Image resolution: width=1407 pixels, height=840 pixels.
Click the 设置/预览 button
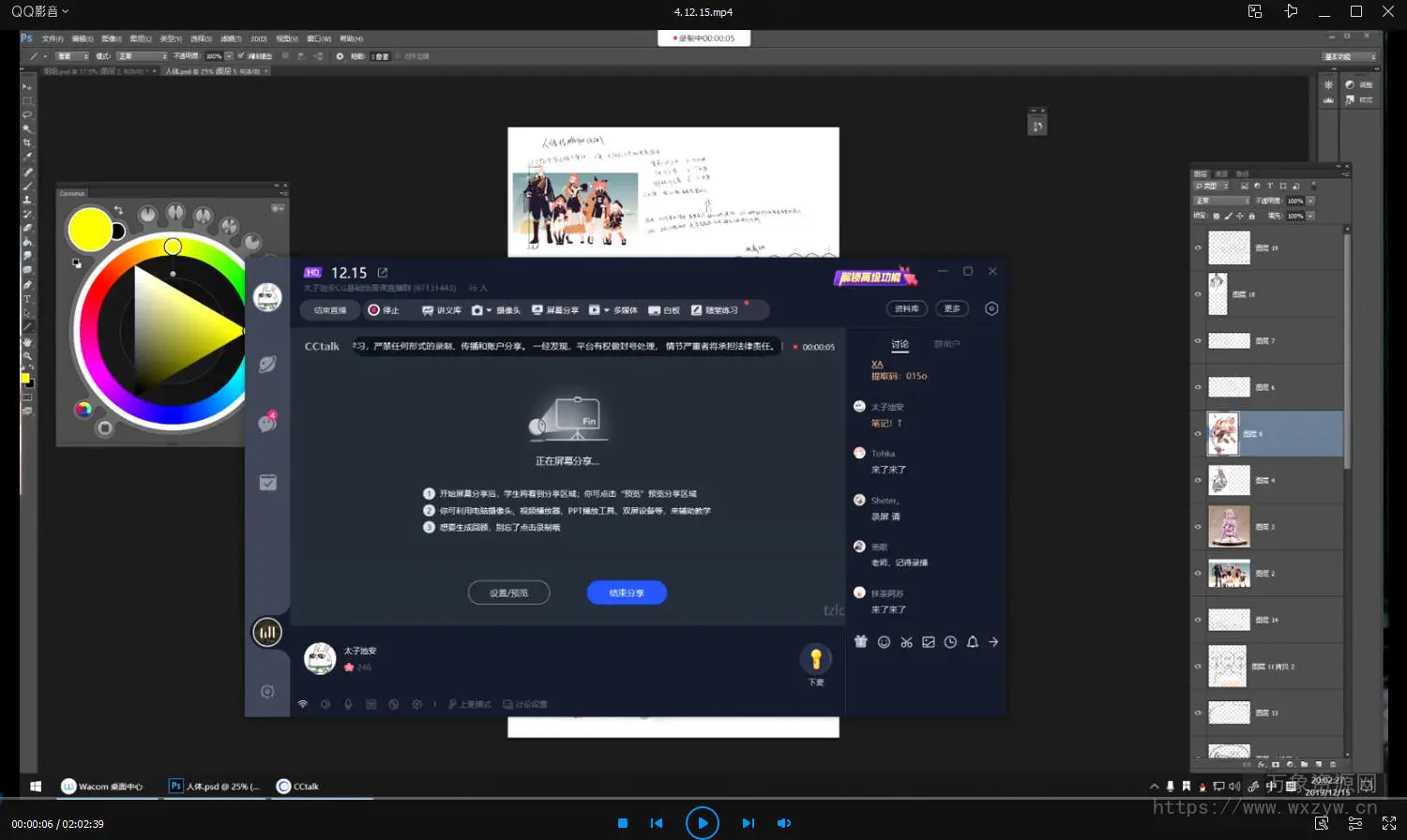(x=508, y=592)
